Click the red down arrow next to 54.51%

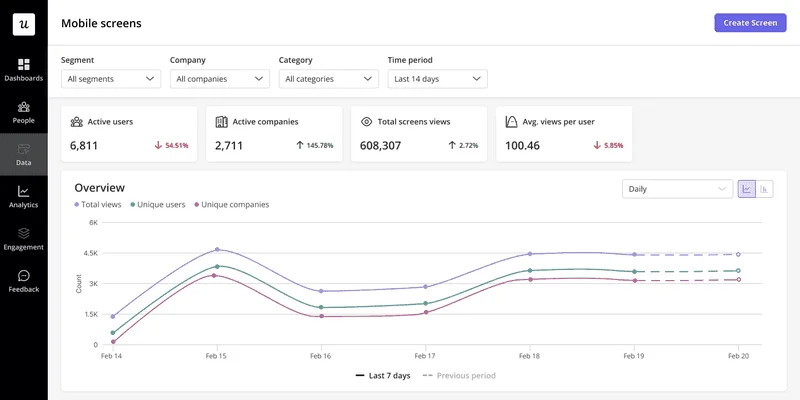pyautogui.click(x=158, y=145)
